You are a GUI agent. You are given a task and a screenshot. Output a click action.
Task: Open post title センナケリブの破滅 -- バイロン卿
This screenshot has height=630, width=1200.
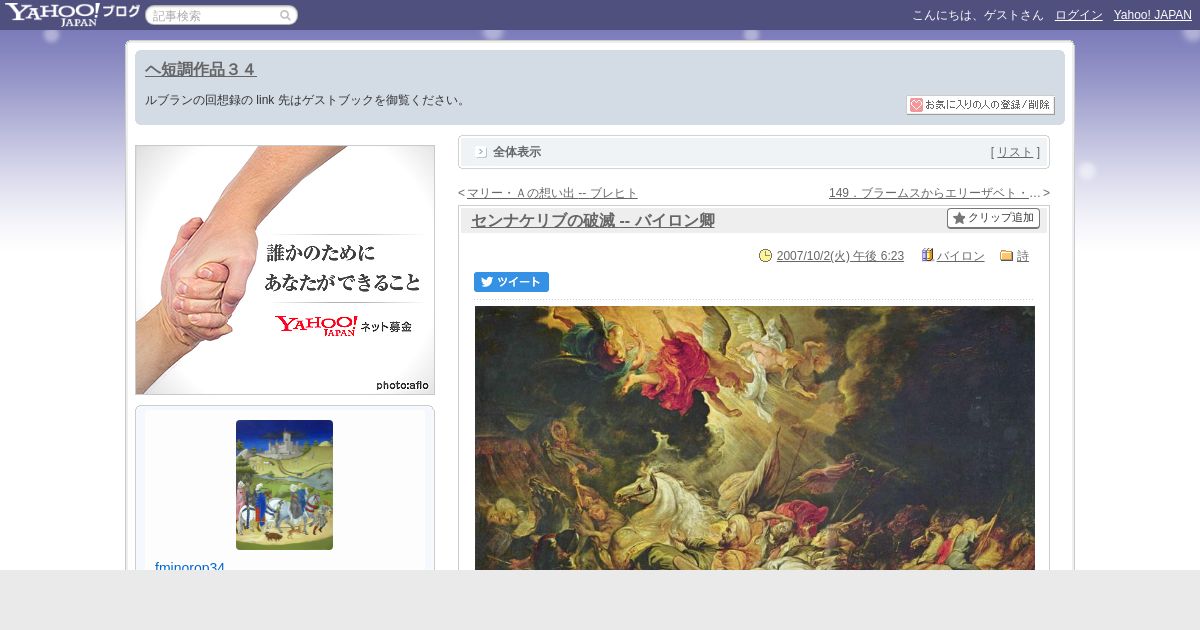tap(592, 221)
